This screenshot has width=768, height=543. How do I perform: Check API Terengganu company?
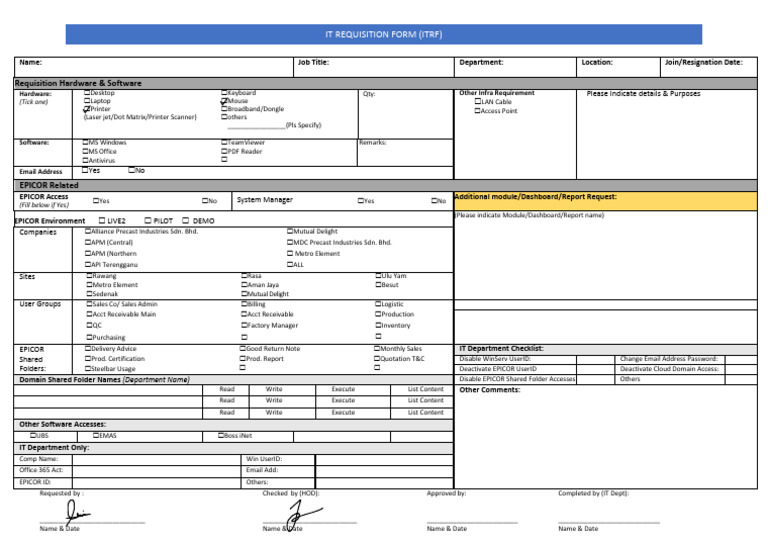pos(88,264)
